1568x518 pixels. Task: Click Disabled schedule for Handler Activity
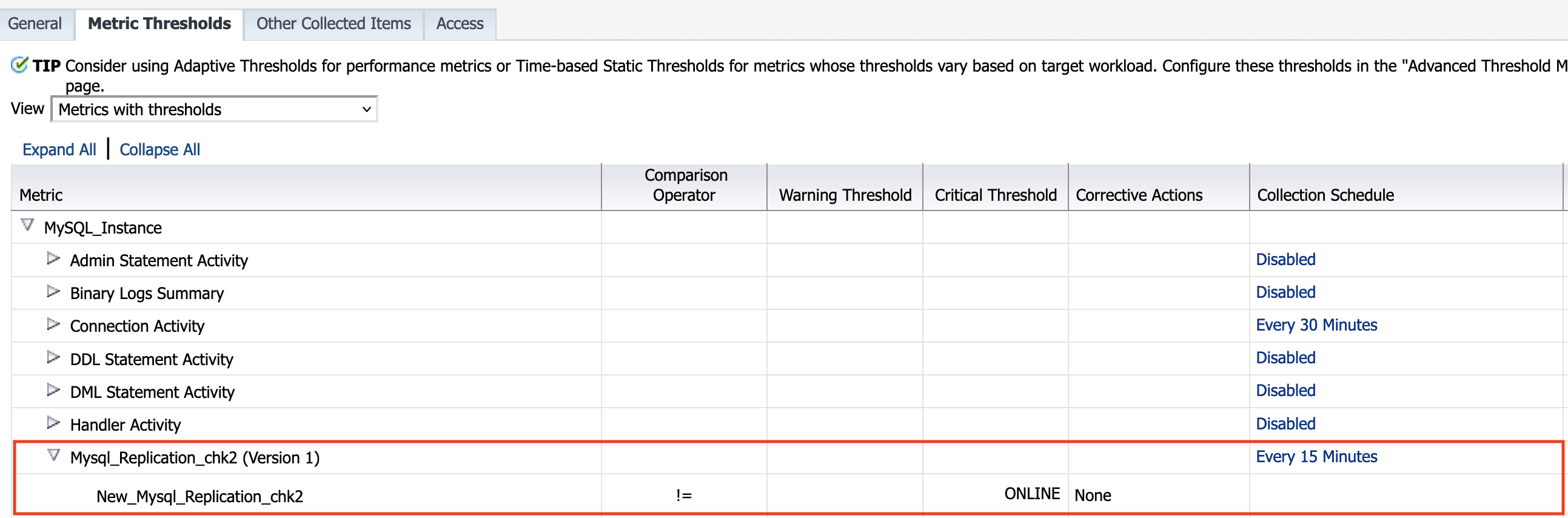point(1285,423)
